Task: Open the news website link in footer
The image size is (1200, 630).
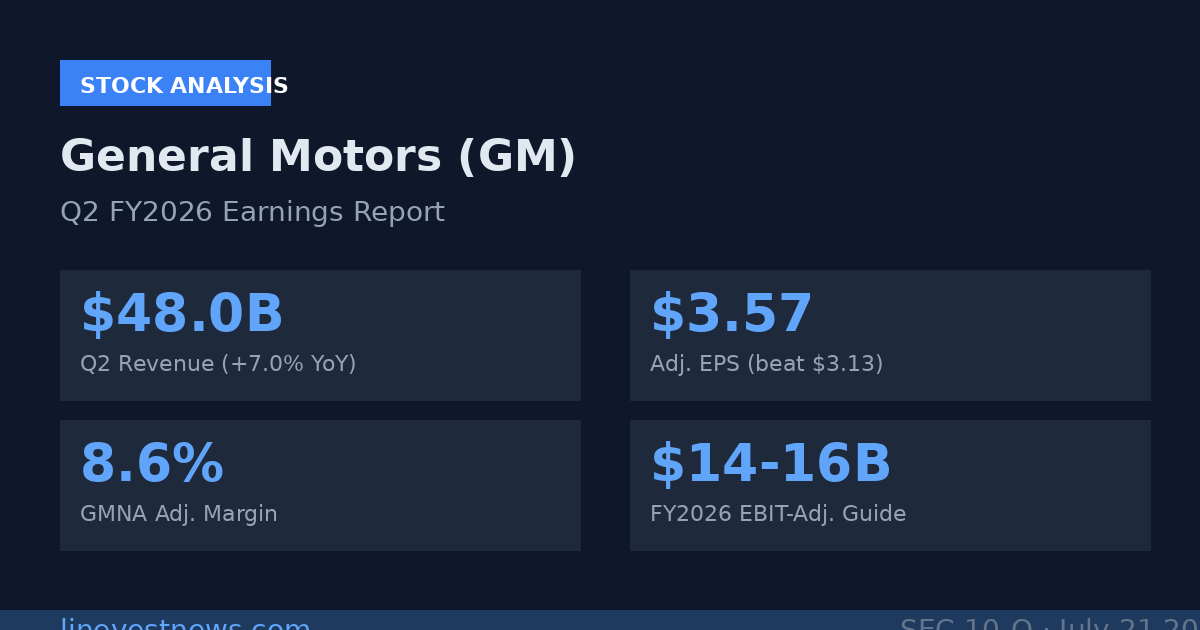Action: point(185,623)
